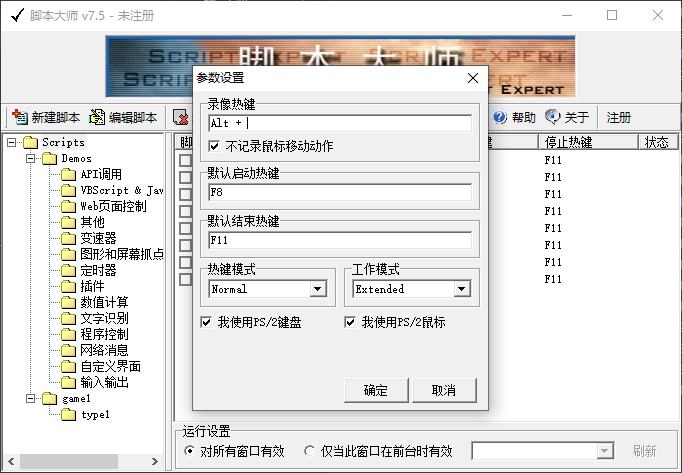
Task: Click 注册 register in toolbar
Action: 618,117
